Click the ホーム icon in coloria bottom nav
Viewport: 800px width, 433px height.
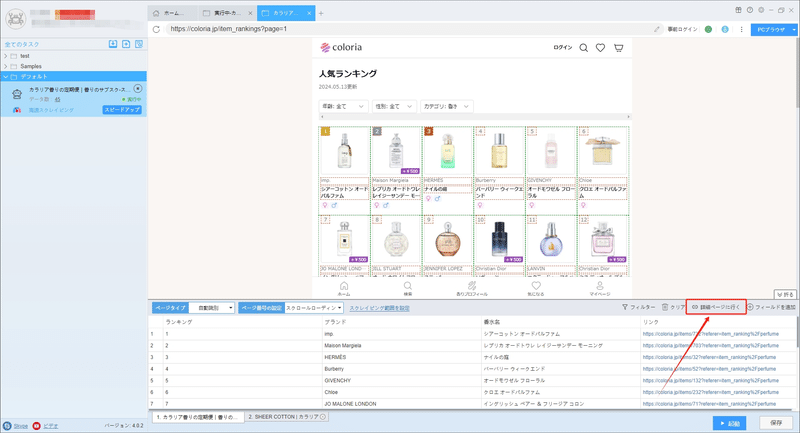coord(344,288)
